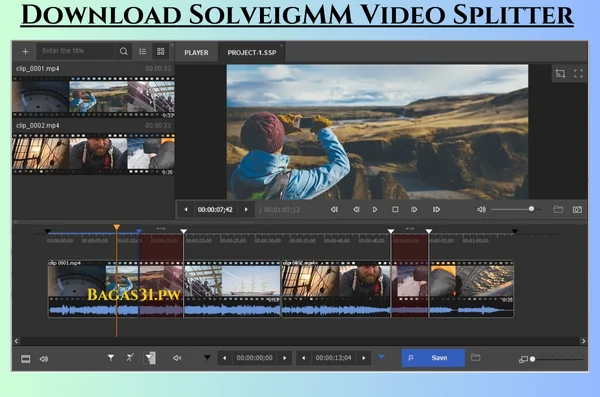Open the PLAYER tab
Viewport: 600px width, 397px height.
(x=196, y=52)
